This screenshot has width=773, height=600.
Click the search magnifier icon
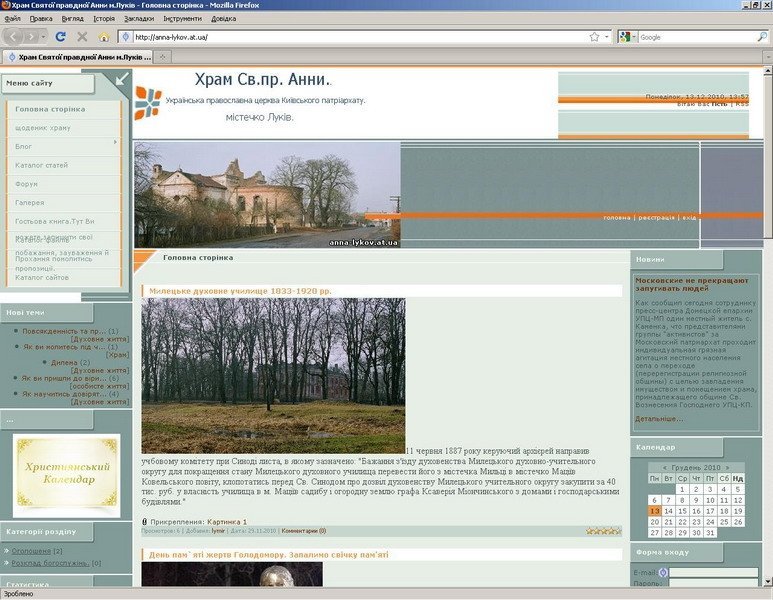point(762,37)
